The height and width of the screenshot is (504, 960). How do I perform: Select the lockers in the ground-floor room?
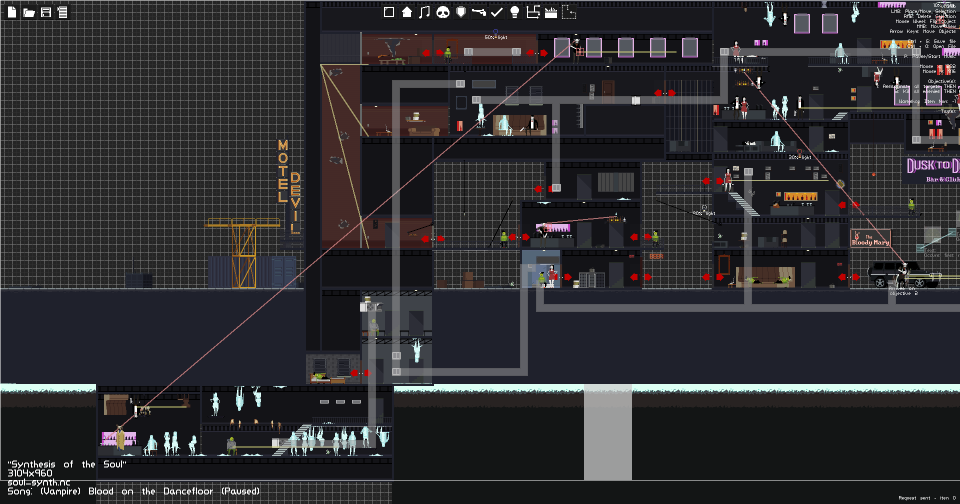click(592, 279)
